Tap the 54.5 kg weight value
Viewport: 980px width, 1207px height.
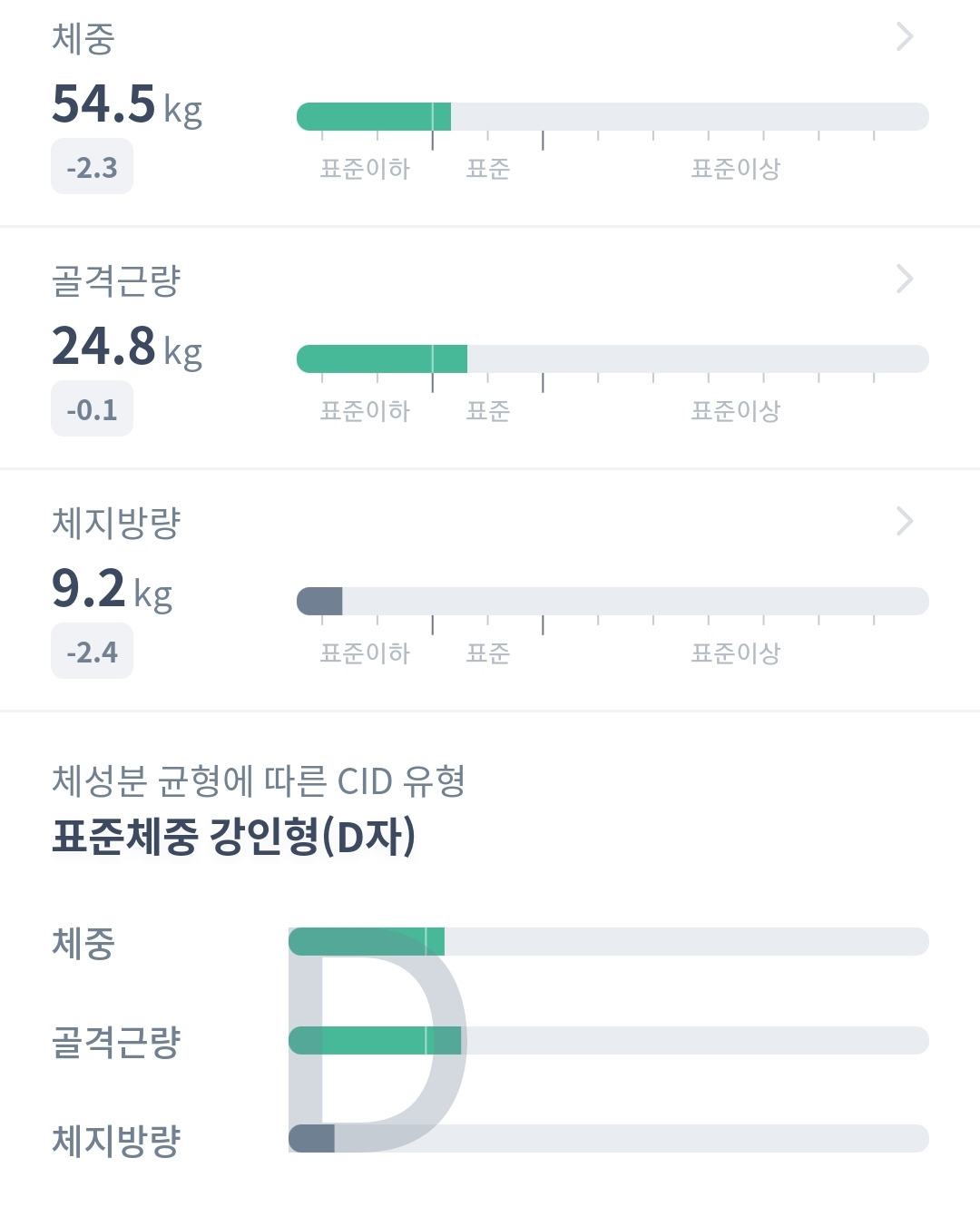[x=126, y=104]
